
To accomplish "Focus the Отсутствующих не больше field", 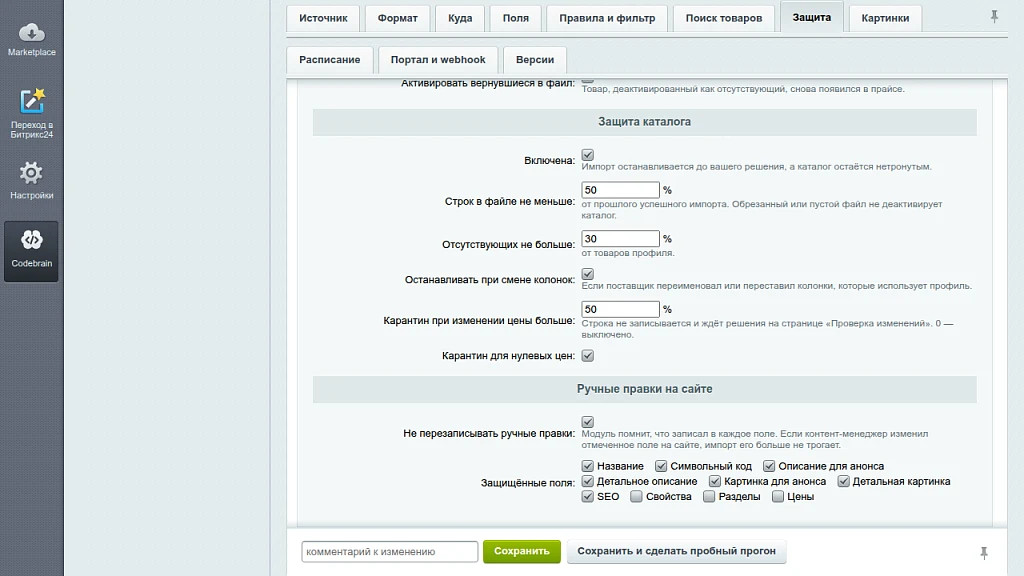I will tap(620, 238).
